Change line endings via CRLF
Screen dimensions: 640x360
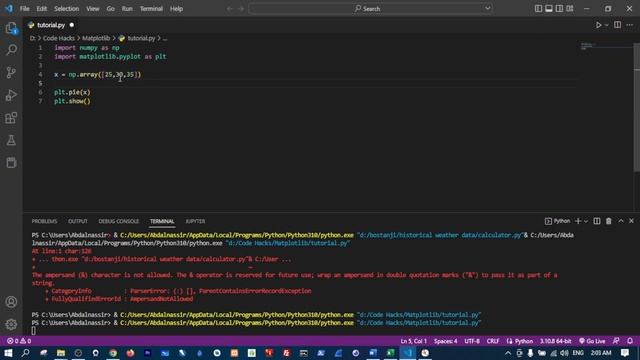point(493,341)
